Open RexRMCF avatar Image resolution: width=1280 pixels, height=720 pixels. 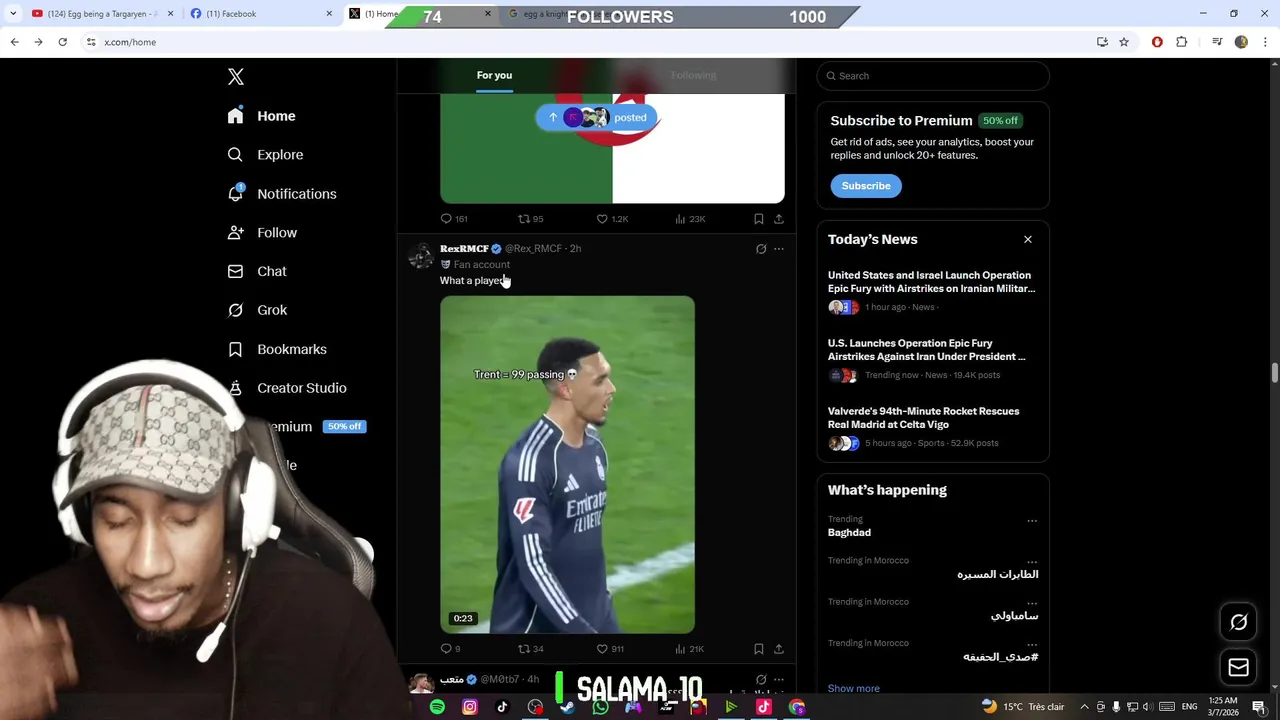[x=421, y=256]
